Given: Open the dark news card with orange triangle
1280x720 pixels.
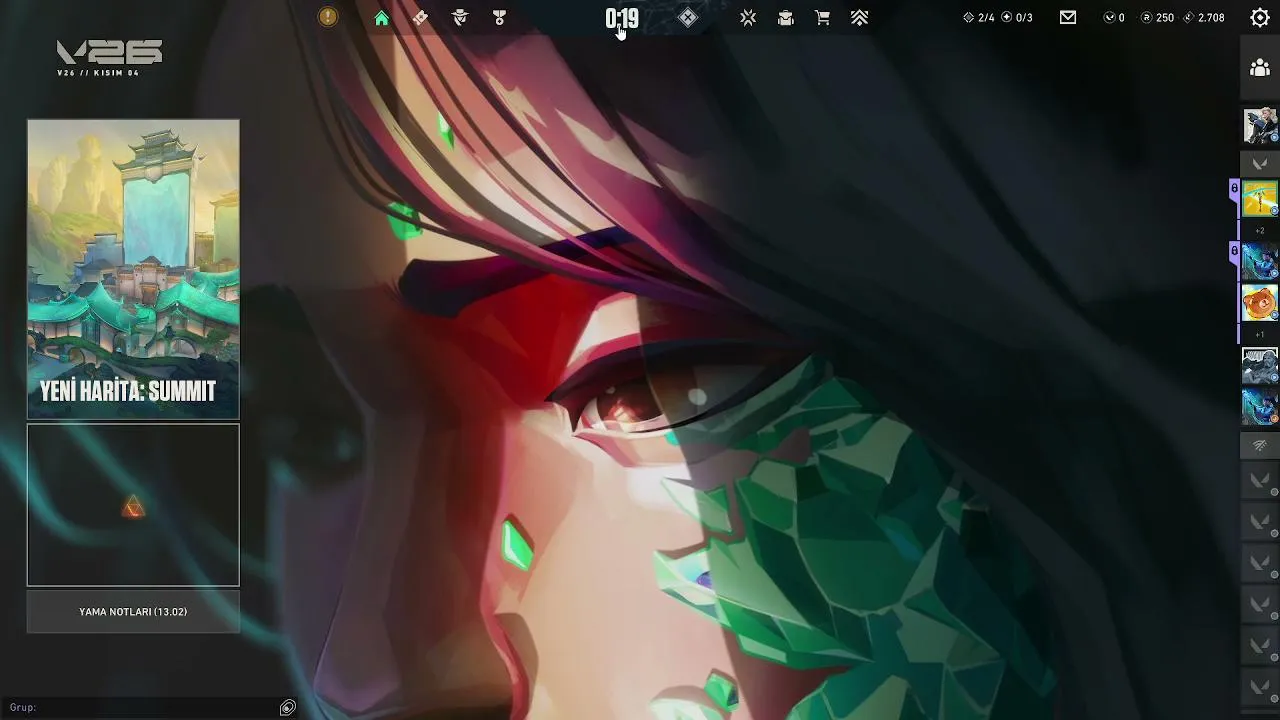Looking at the screenshot, I should (133, 505).
